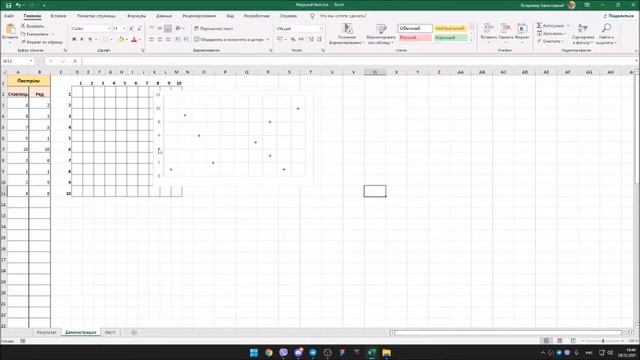
Task: Open the File (Файл) tab
Action: pyautogui.click(x=9, y=16)
